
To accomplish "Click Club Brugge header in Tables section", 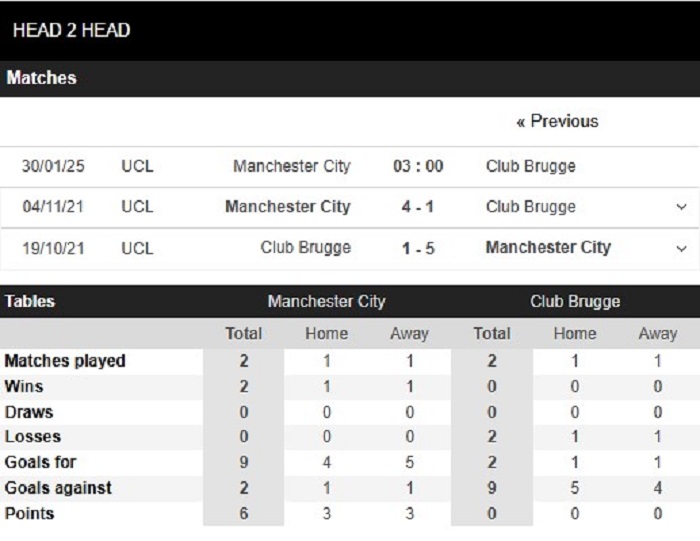I will (575, 301).
